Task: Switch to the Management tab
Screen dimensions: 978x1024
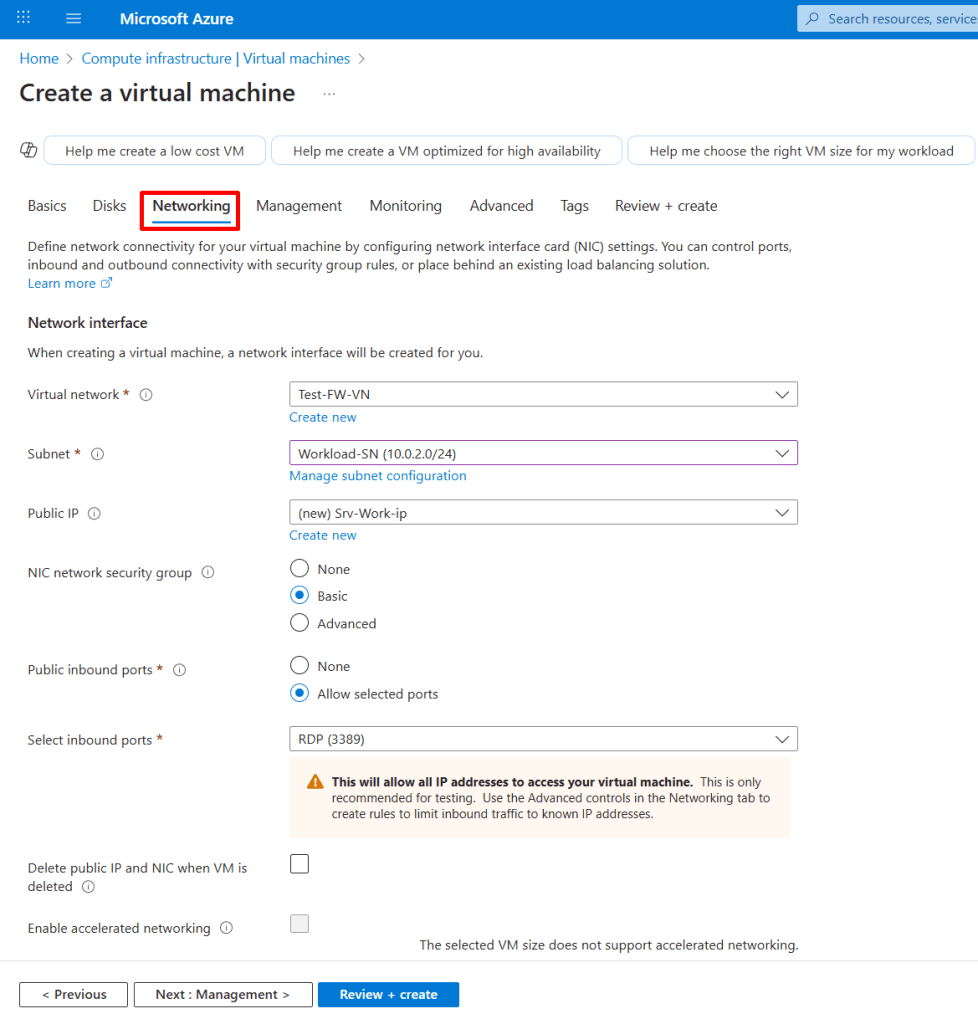Action: (x=298, y=206)
